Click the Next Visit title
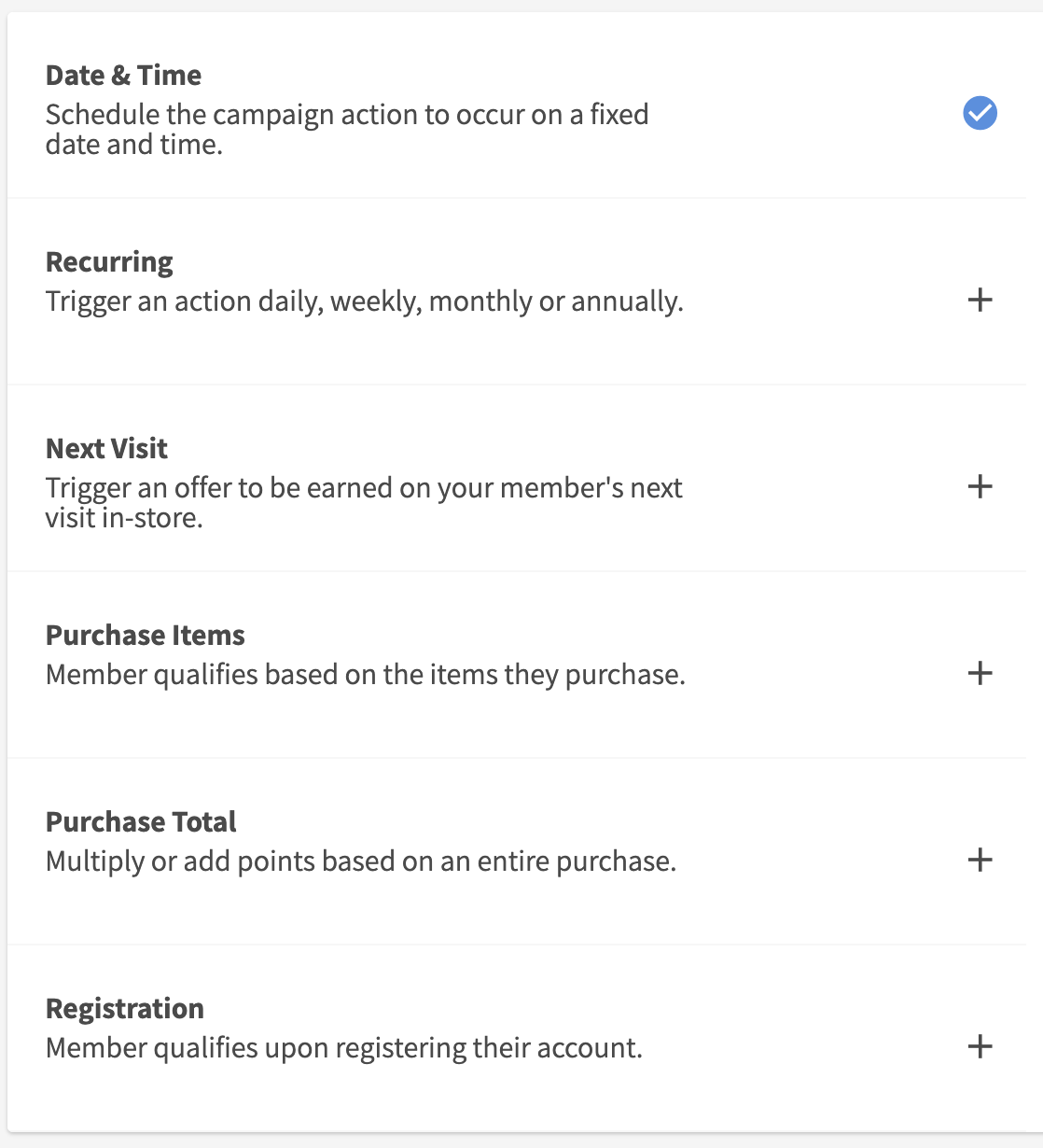1043x1148 pixels. pos(106,448)
